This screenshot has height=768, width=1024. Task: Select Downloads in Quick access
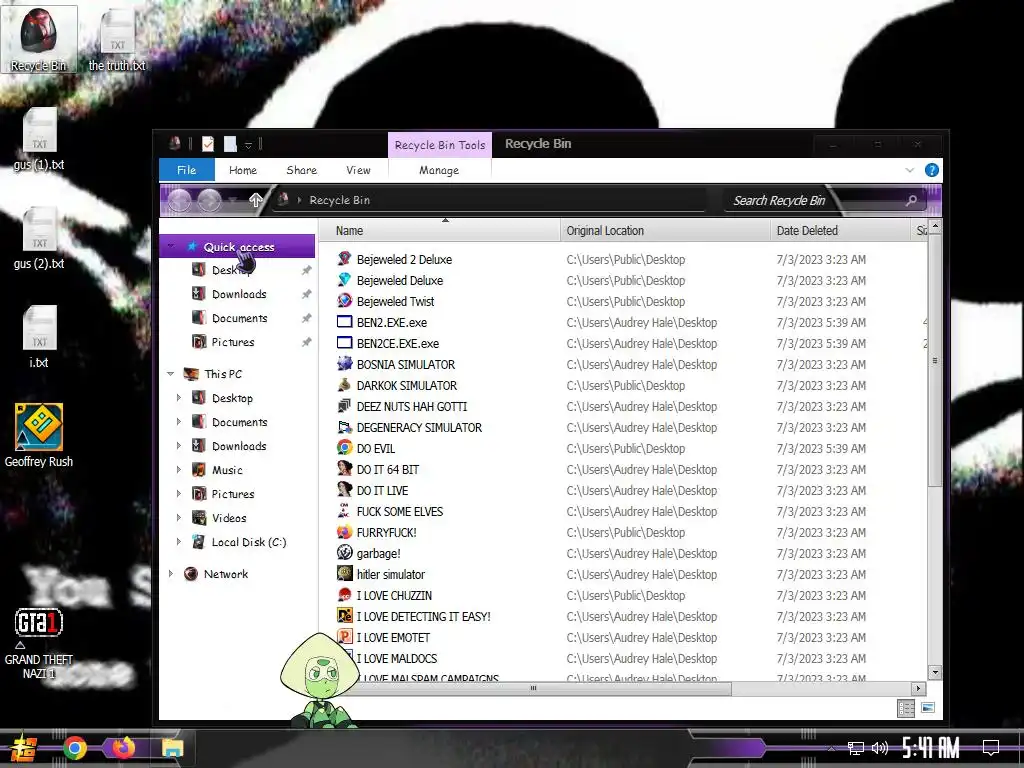[x=239, y=295]
